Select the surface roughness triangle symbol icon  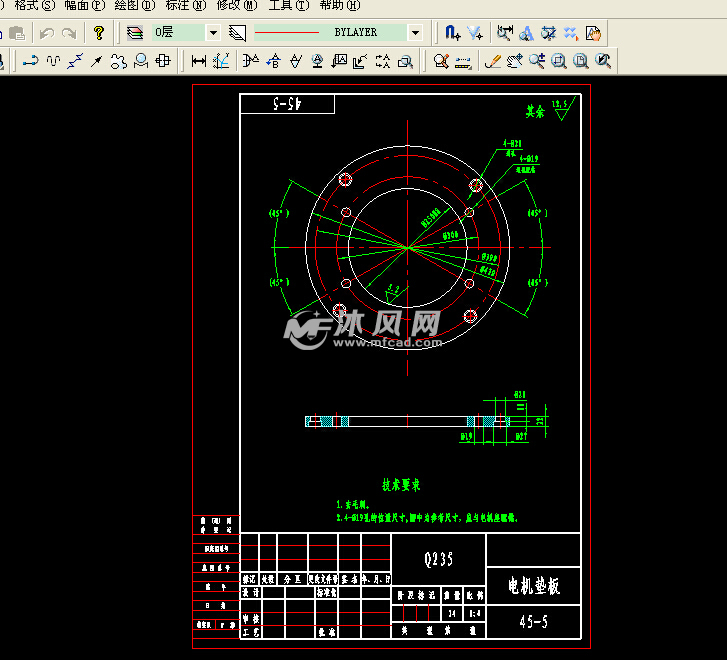(x=296, y=61)
